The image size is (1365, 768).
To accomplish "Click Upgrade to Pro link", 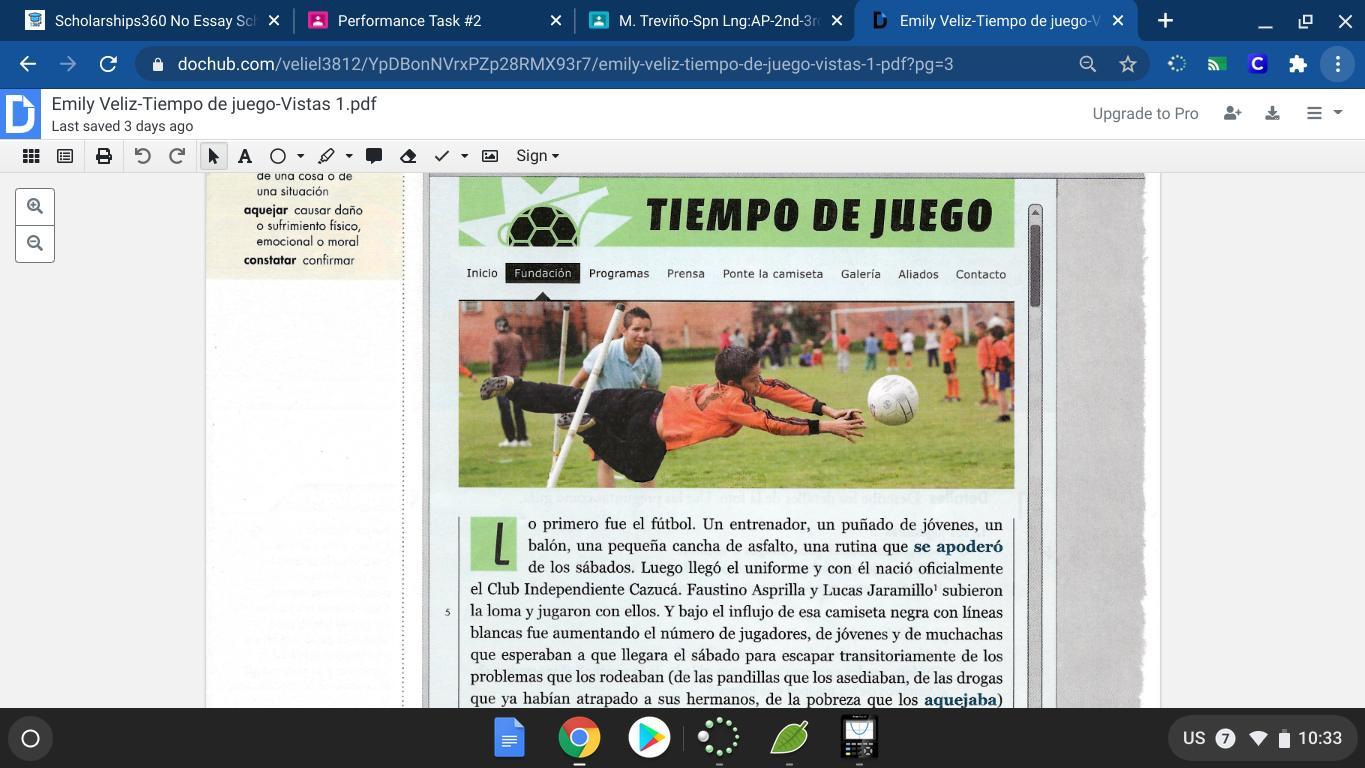I will [1145, 114].
